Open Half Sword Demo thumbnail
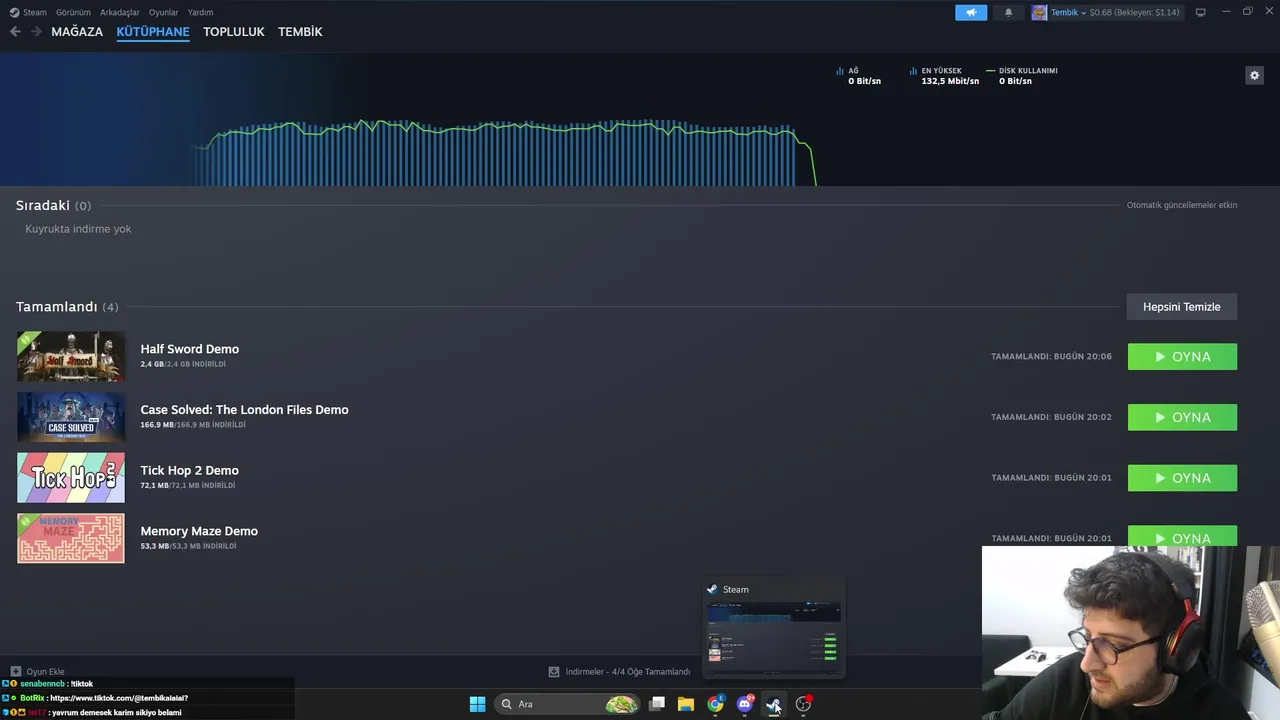 point(71,357)
